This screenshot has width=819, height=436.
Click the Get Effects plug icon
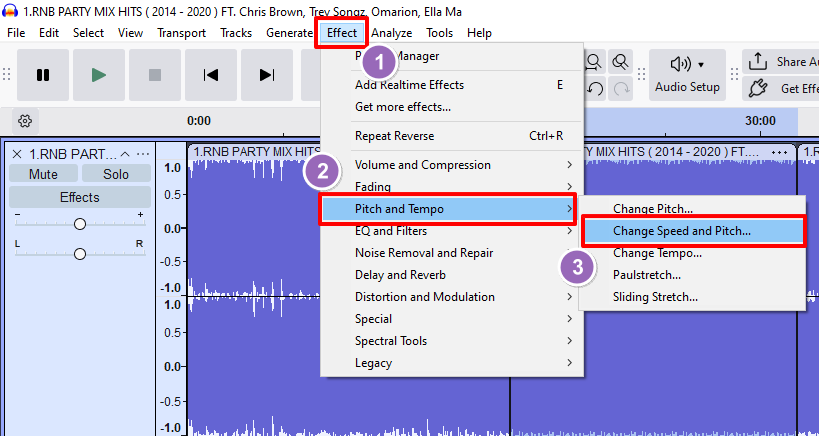(x=757, y=88)
